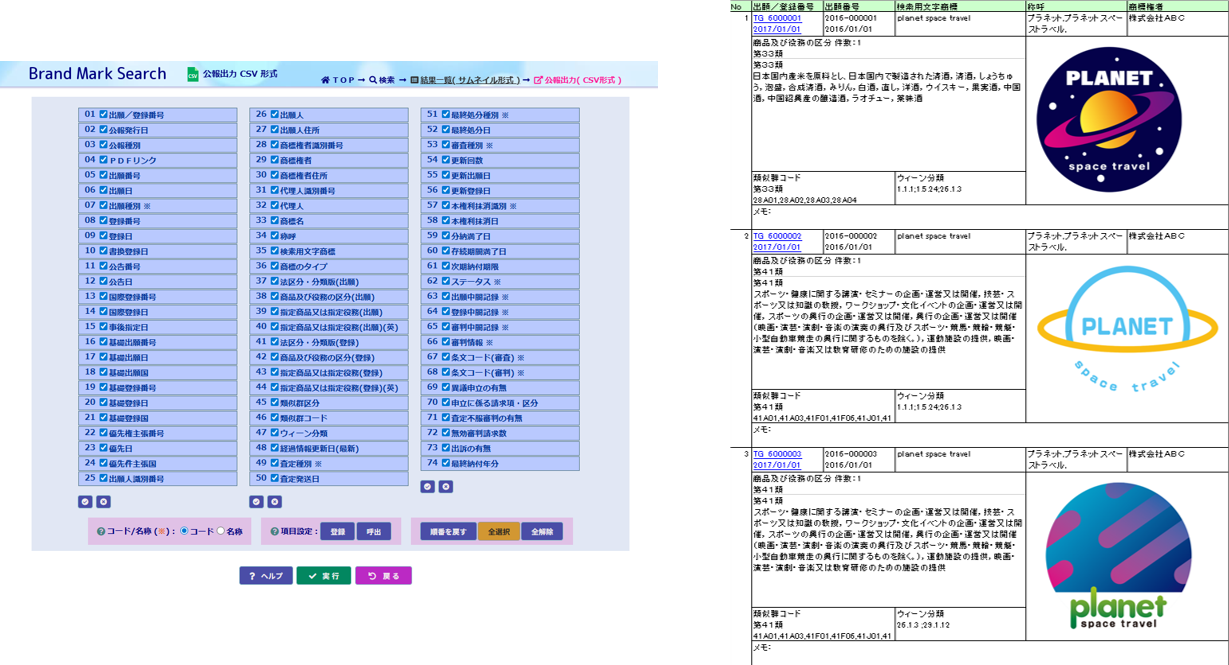
Task: Toggle 69 異議申立の有無 checkbox
Action: pos(446,388)
